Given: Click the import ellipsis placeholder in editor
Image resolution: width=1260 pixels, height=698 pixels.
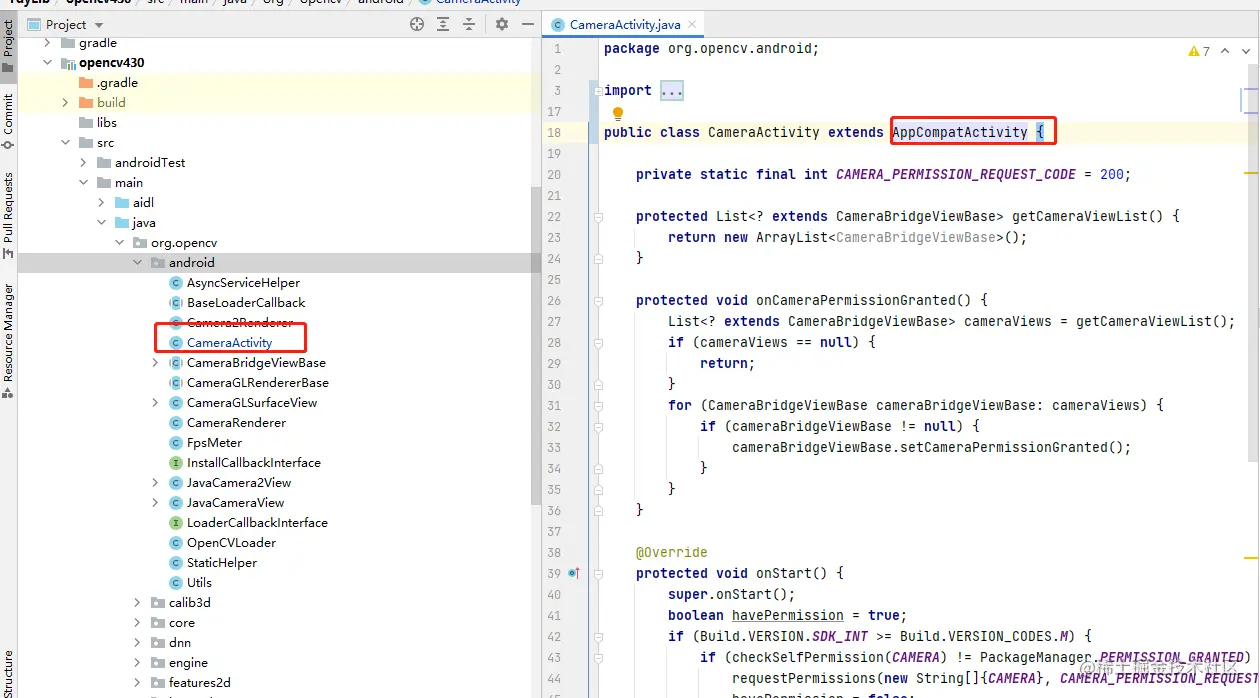Looking at the screenshot, I should [x=672, y=91].
